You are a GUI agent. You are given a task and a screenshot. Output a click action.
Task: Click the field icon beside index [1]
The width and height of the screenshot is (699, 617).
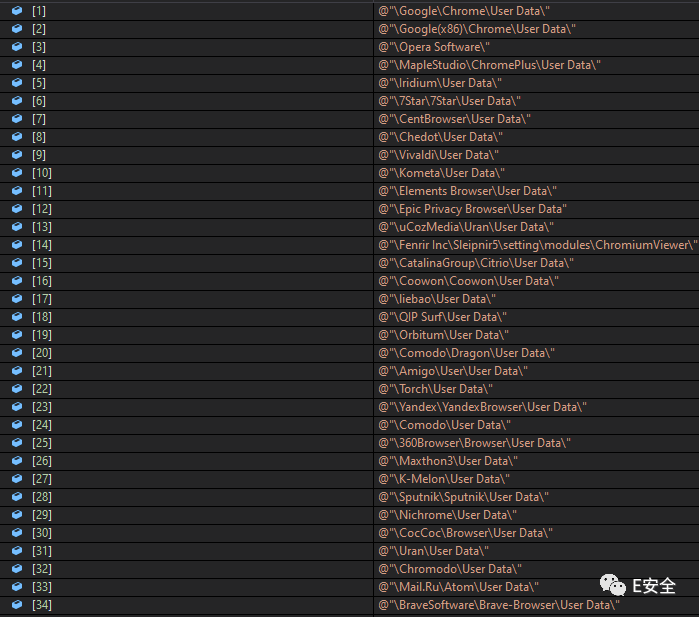coord(17,11)
